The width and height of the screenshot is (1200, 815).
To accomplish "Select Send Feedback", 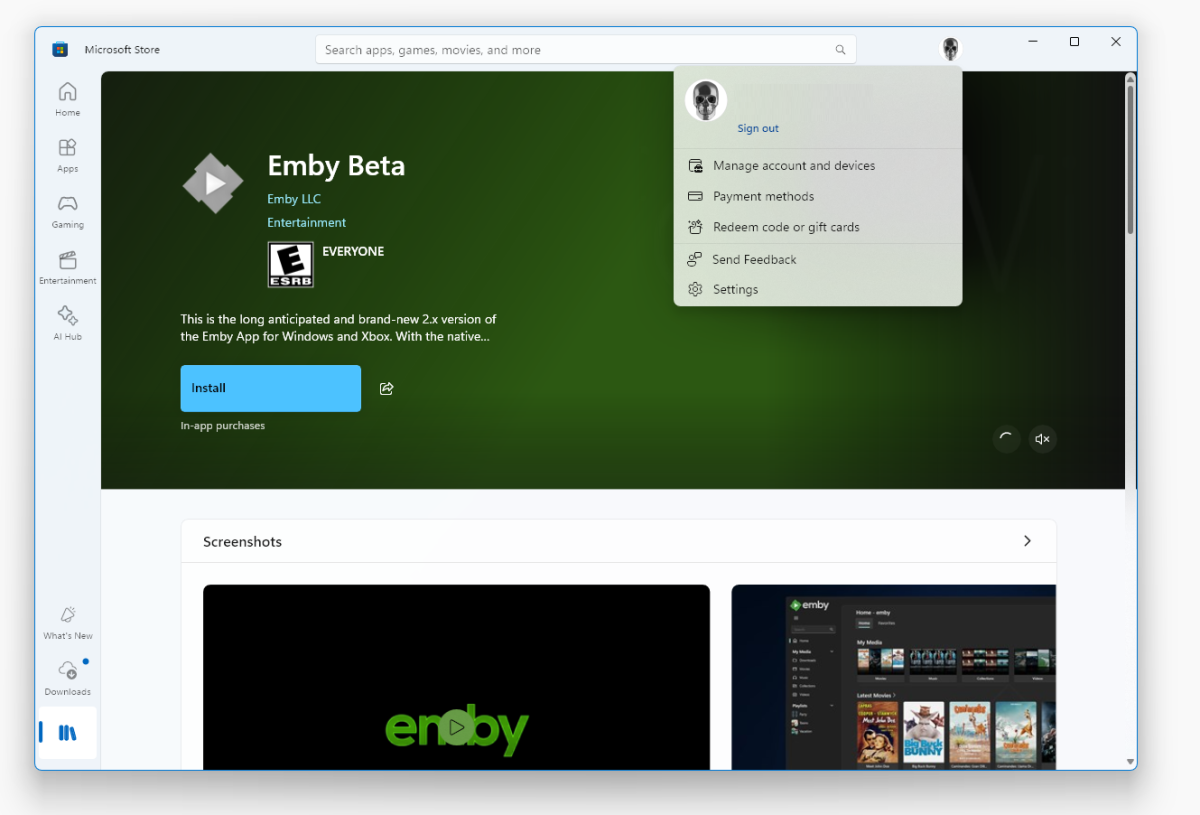I will click(x=818, y=259).
